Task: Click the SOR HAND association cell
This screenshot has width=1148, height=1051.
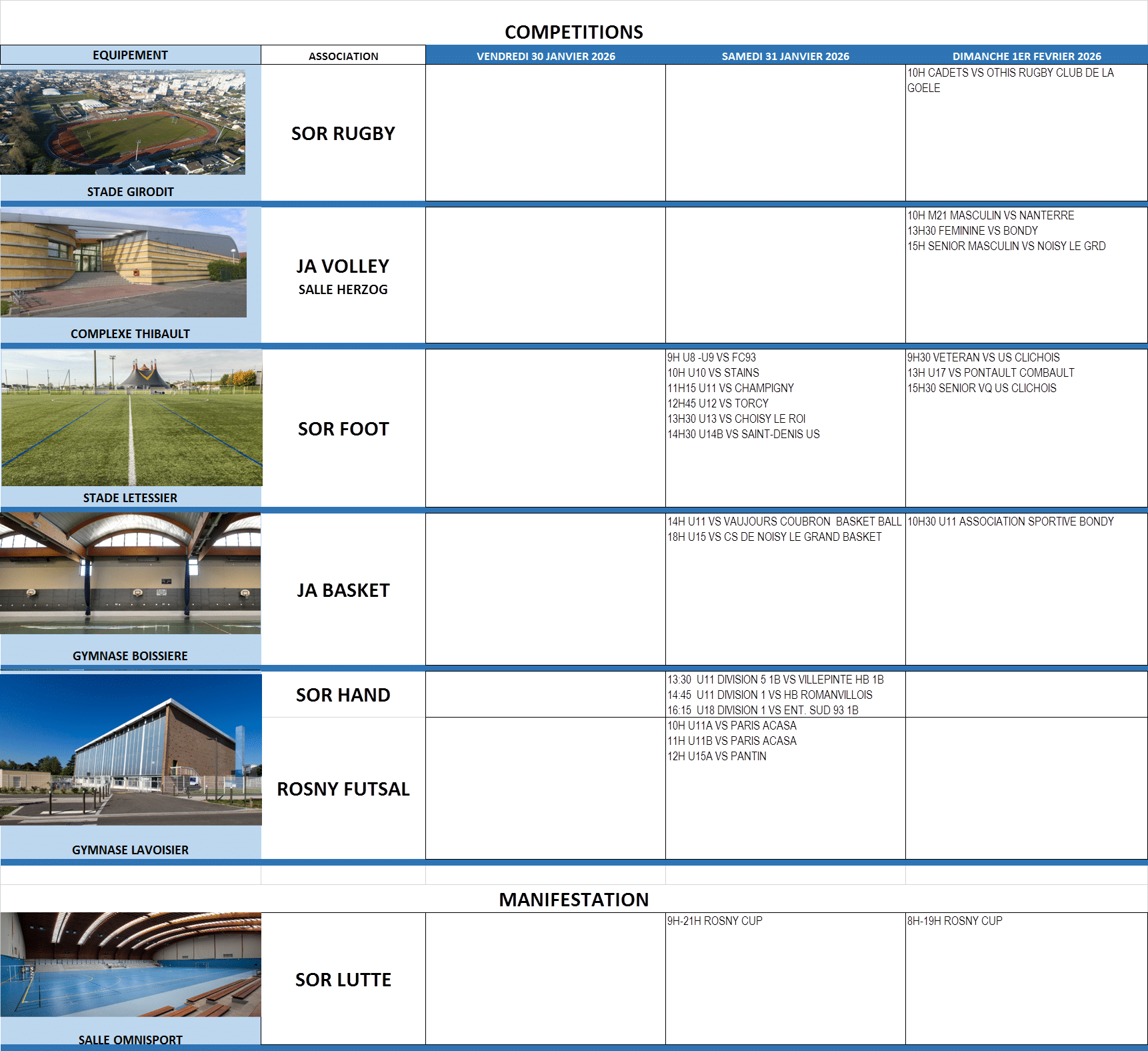Action: (343, 695)
